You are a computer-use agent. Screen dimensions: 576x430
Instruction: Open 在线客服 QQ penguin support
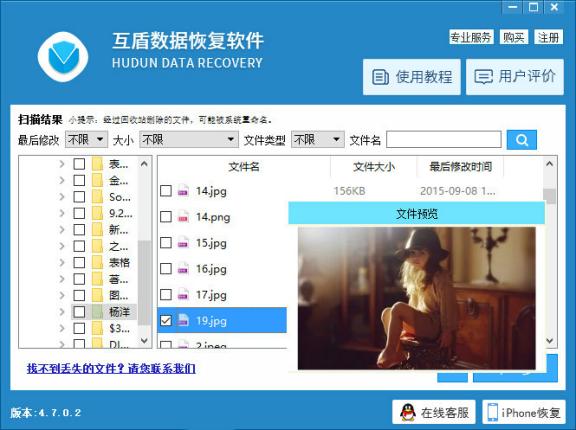[x=434, y=412]
